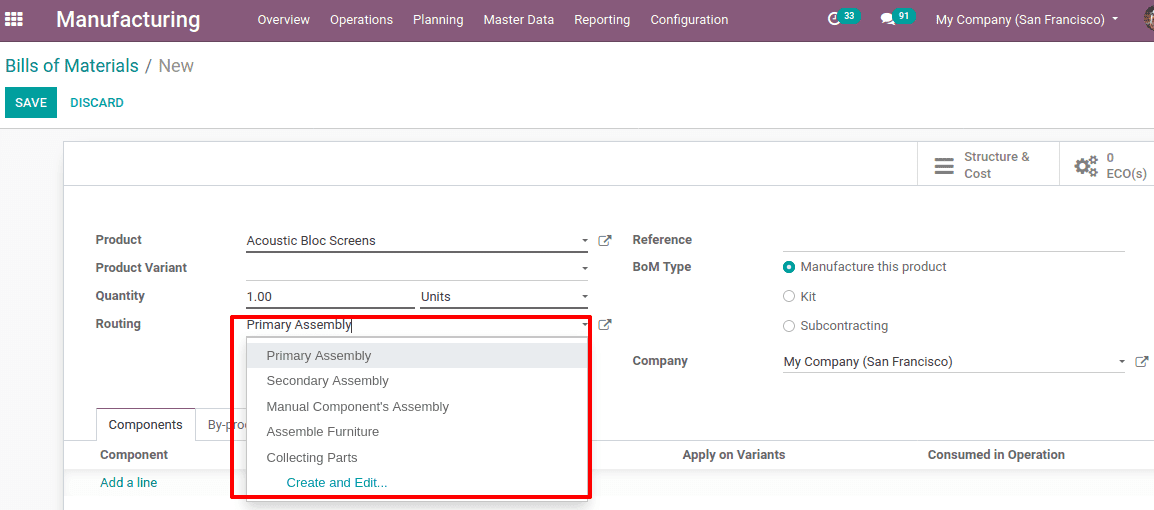Expand the Product Variant dropdown arrow
The image size is (1154, 510).
(584, 269)
